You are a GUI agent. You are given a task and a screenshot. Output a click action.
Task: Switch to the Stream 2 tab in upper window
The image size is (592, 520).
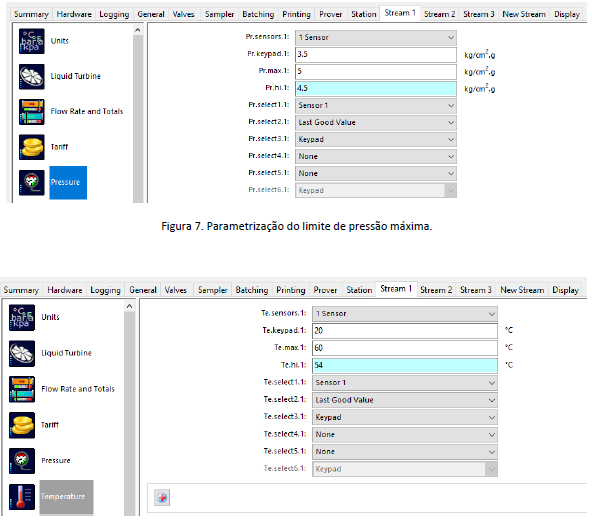[x=439, y=14]
